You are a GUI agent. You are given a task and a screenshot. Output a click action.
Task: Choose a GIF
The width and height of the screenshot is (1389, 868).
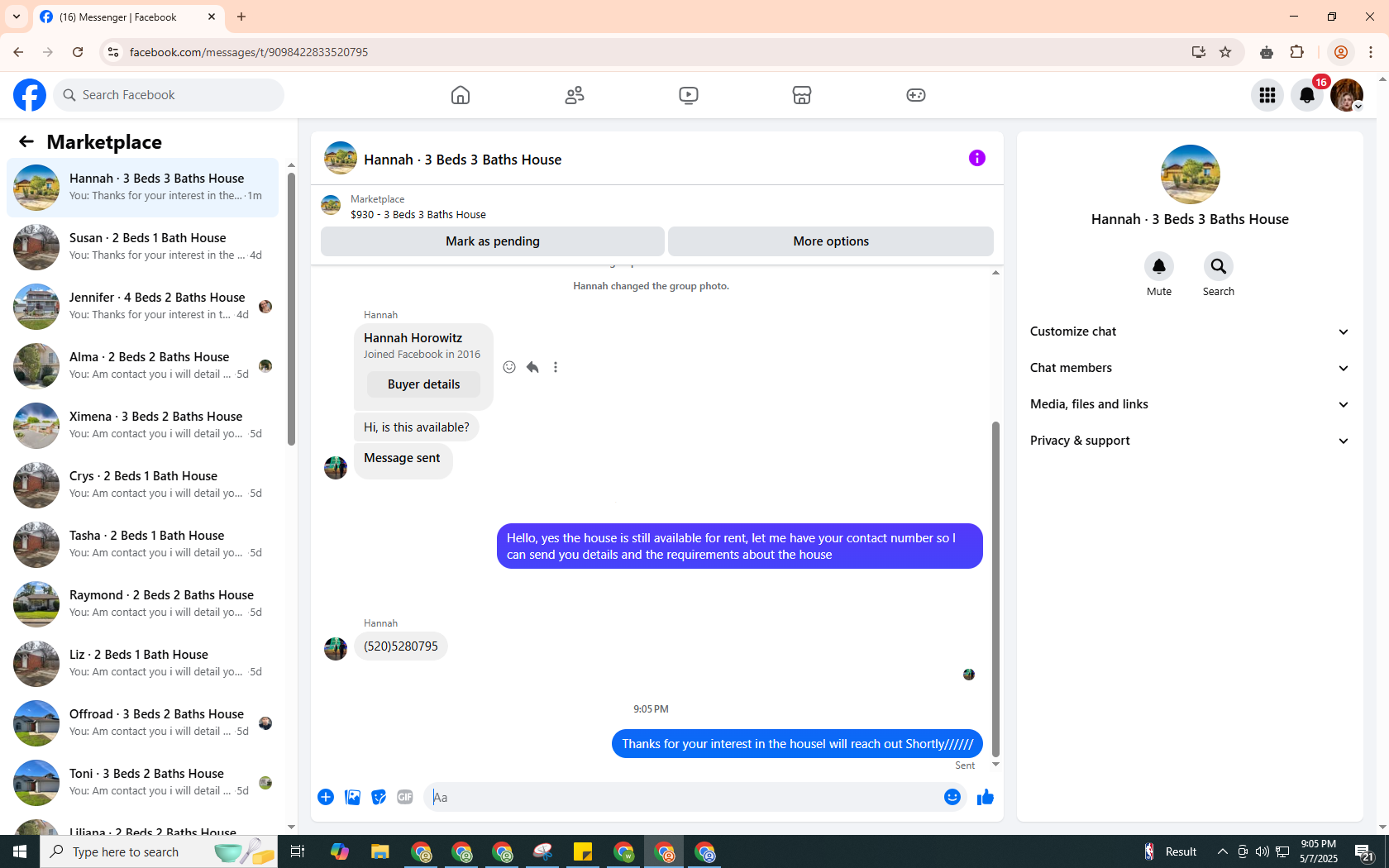(x=405, y=797)
